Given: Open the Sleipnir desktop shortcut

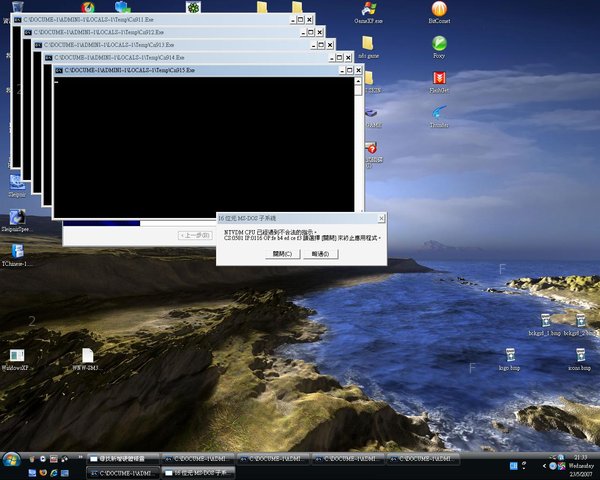Looking at the screenshot, I should [x=17, y=186].
